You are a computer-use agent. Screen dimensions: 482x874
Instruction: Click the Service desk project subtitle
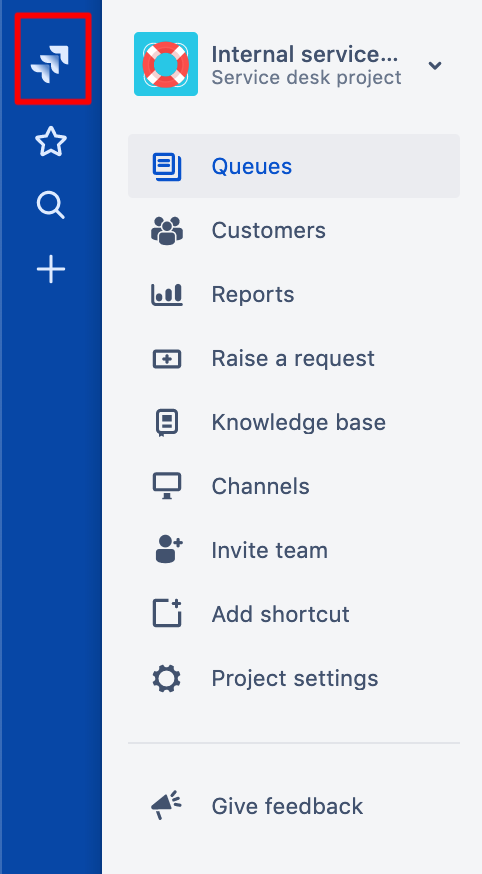306,77
